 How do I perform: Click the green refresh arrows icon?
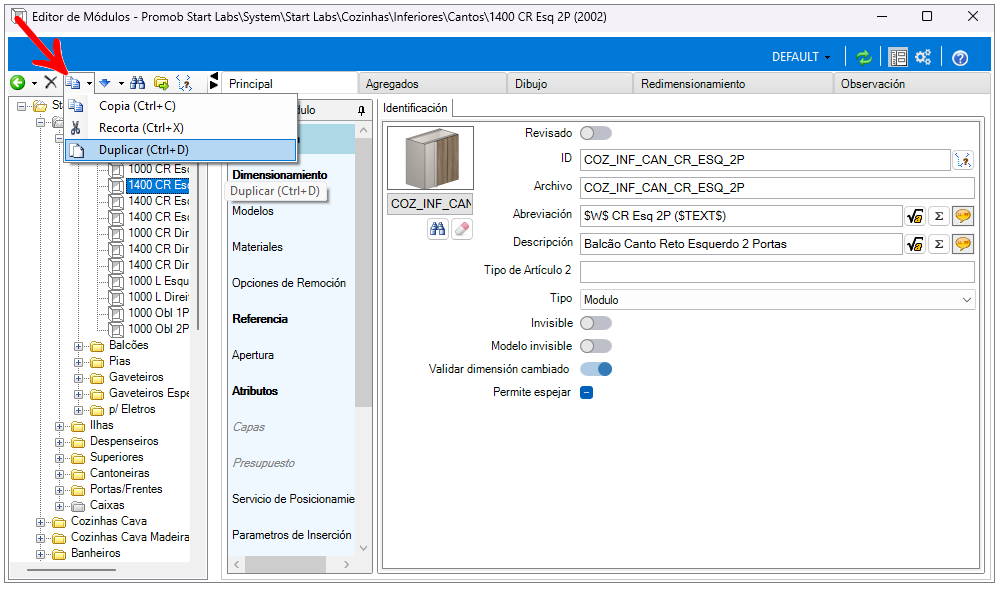pos(864,57)
